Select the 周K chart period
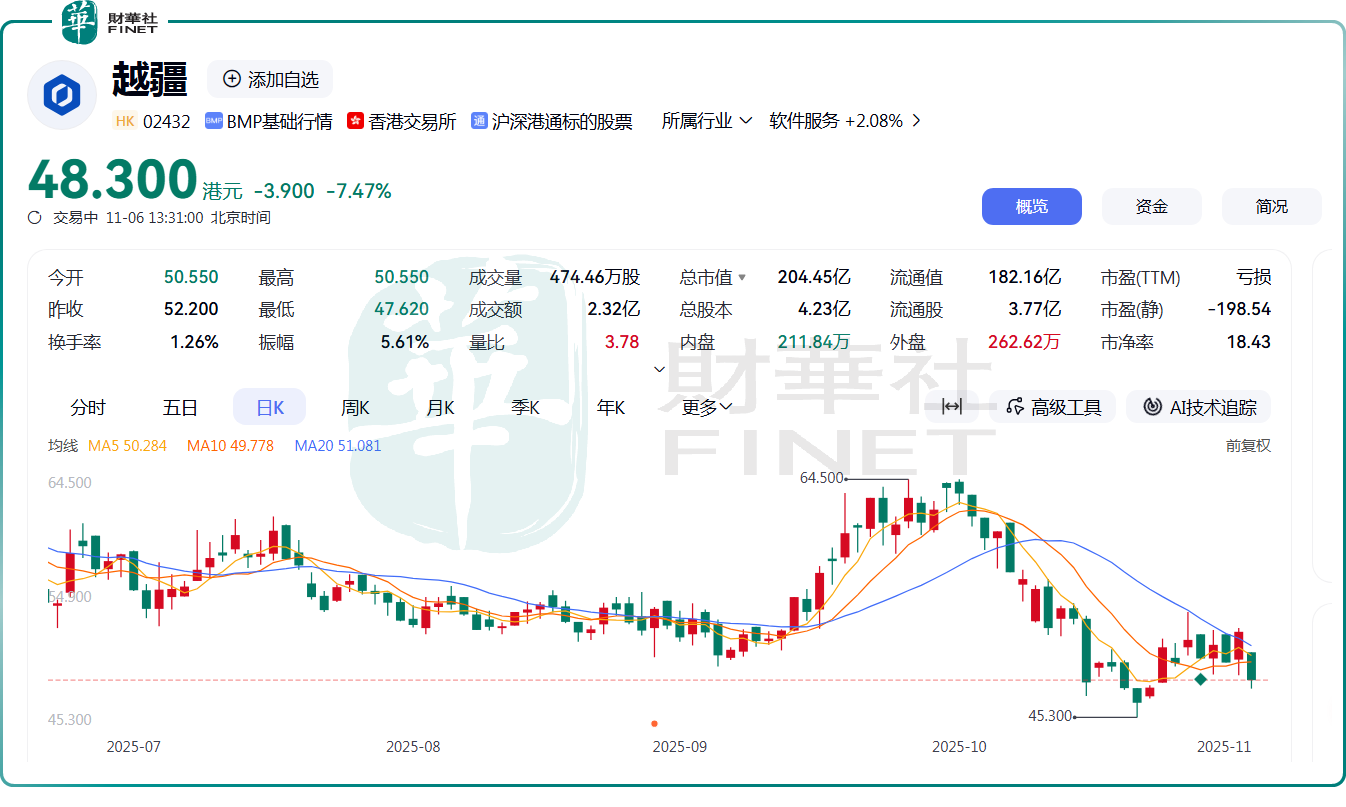The image size is (1346, 807). (355, 407)
